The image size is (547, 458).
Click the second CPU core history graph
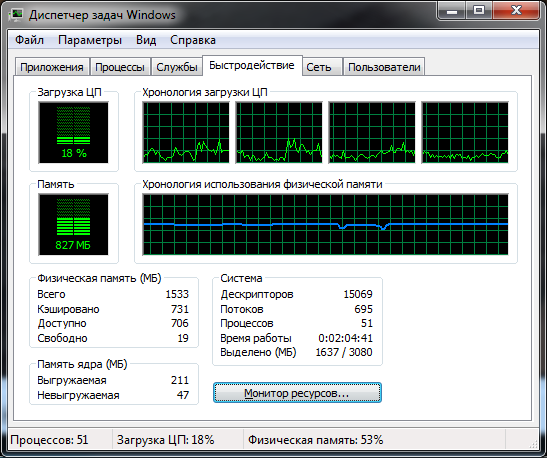tap(279, 133)
